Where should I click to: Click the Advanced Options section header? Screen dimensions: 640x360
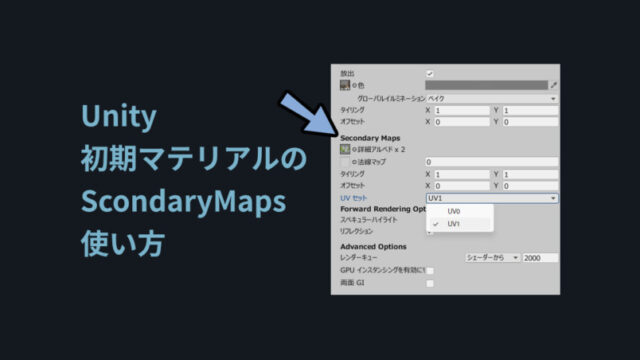373,247
